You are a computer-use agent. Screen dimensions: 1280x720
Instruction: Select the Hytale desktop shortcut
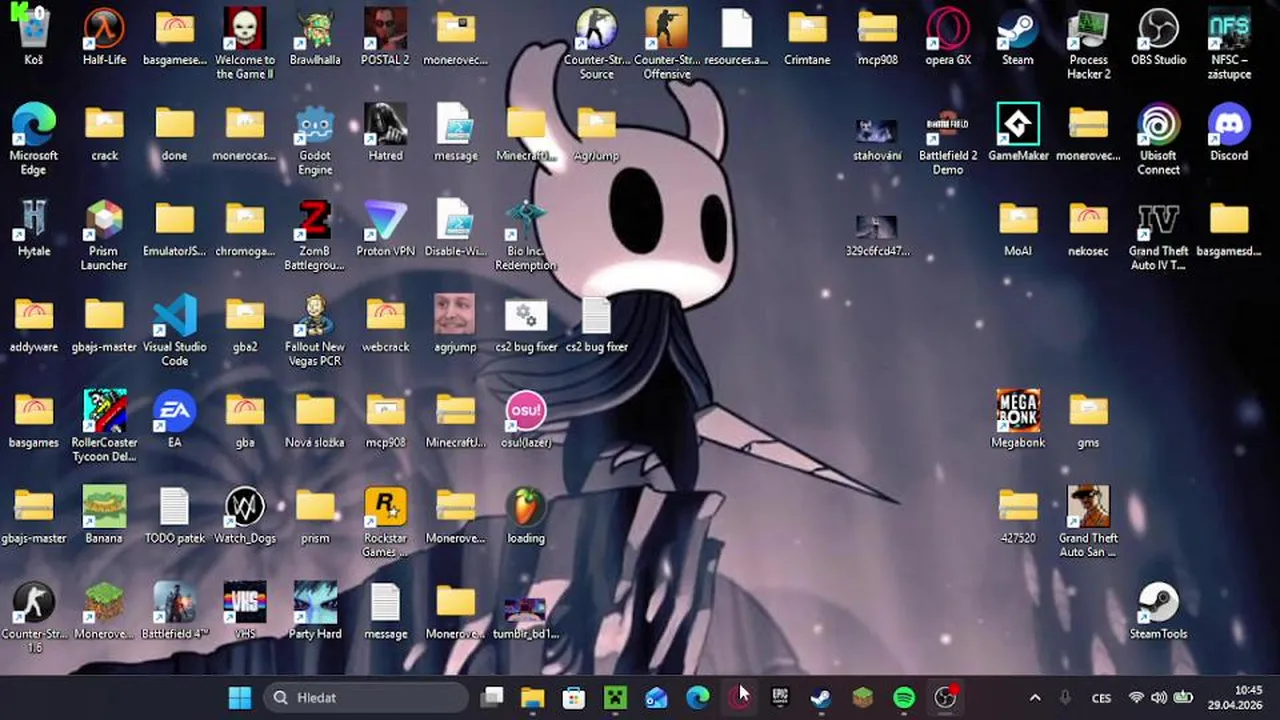coord(33,228)
